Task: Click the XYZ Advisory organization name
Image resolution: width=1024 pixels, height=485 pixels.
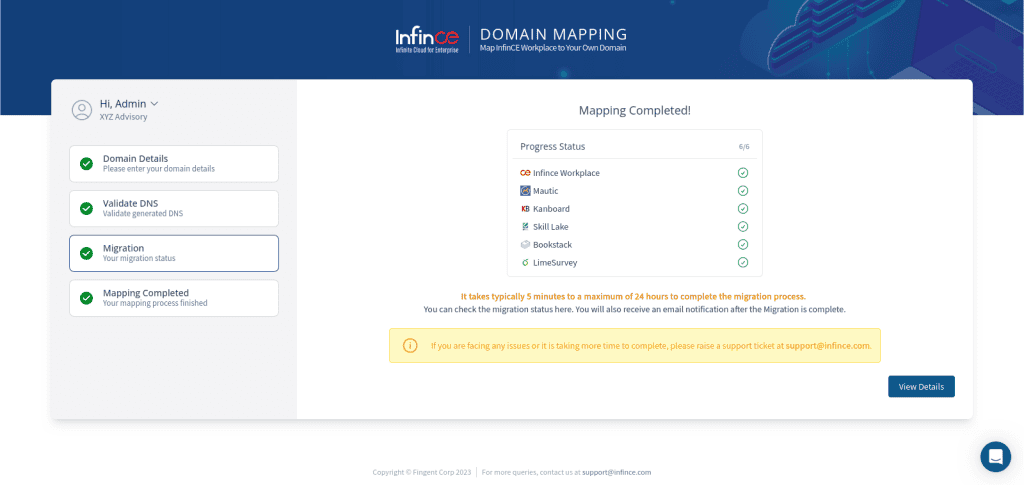Action: [x=123, y=117]
